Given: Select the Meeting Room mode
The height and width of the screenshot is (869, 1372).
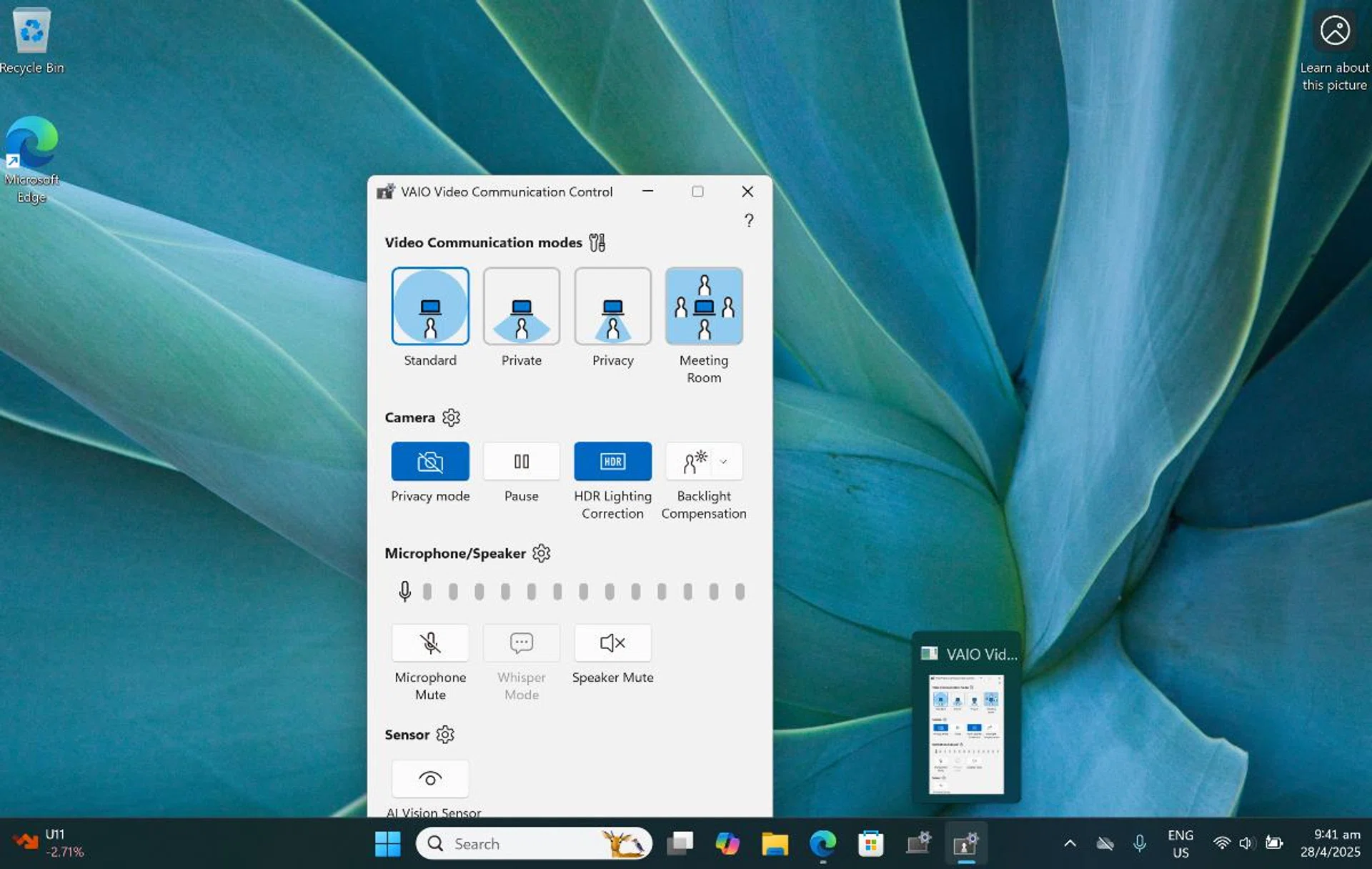Looking at the screenshot, I should point(704,306).
